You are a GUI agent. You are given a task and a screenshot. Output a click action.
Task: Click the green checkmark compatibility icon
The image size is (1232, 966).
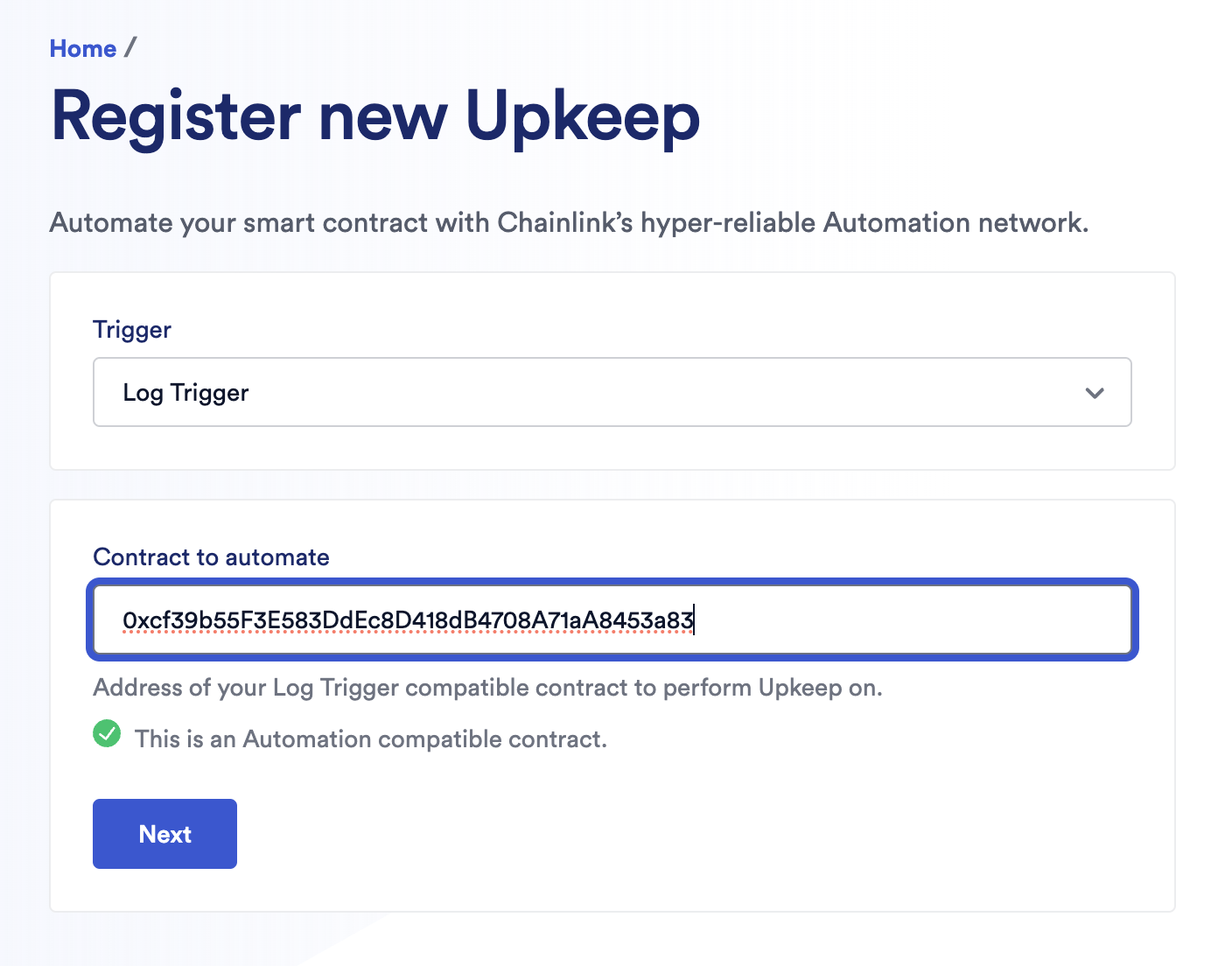tap(107, 734)
